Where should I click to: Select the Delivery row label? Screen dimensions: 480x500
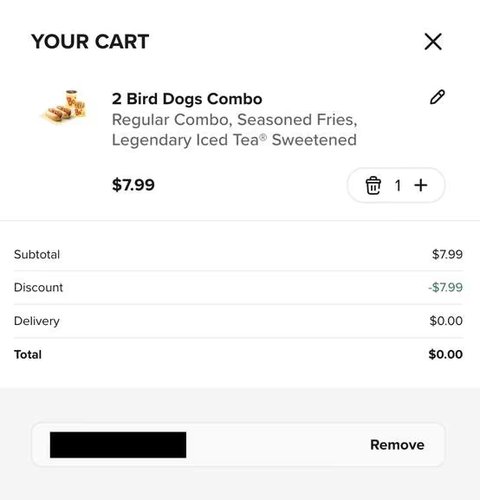pyautogui.click(x=37, y=321)
